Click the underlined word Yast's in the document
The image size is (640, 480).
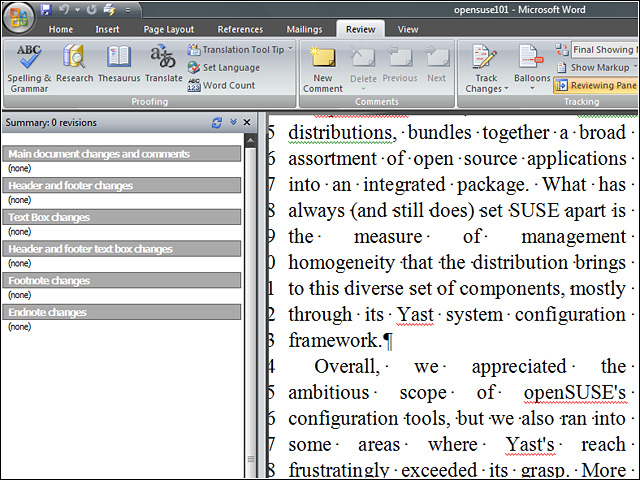(531, 444)
